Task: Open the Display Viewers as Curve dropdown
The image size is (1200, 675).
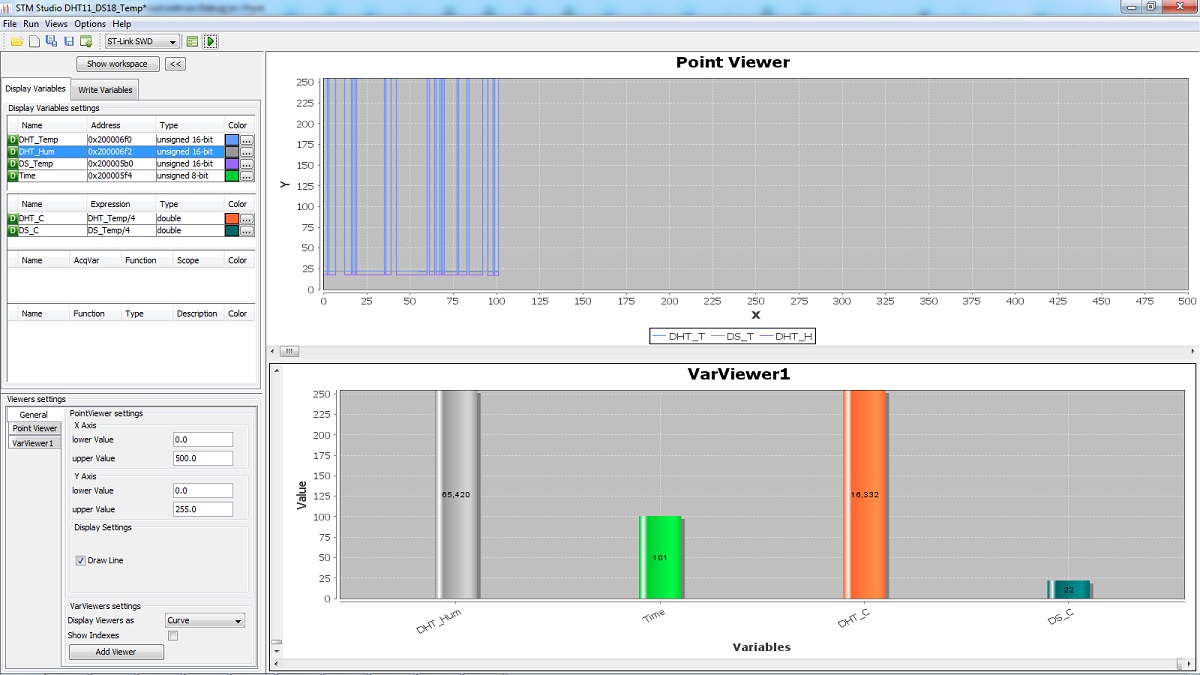Action: coord(205,621)
